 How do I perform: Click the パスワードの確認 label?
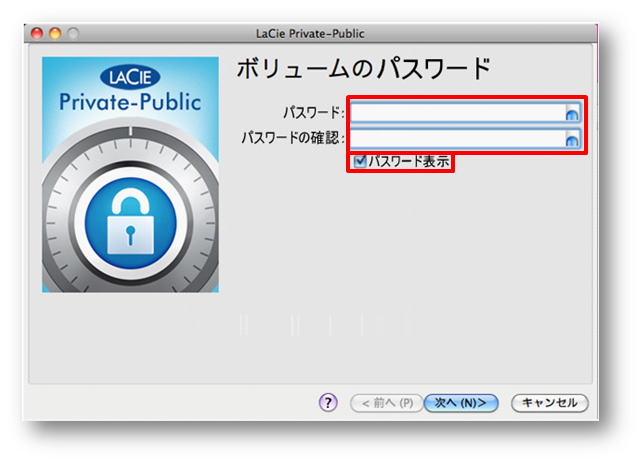click(x=293, y=138)
